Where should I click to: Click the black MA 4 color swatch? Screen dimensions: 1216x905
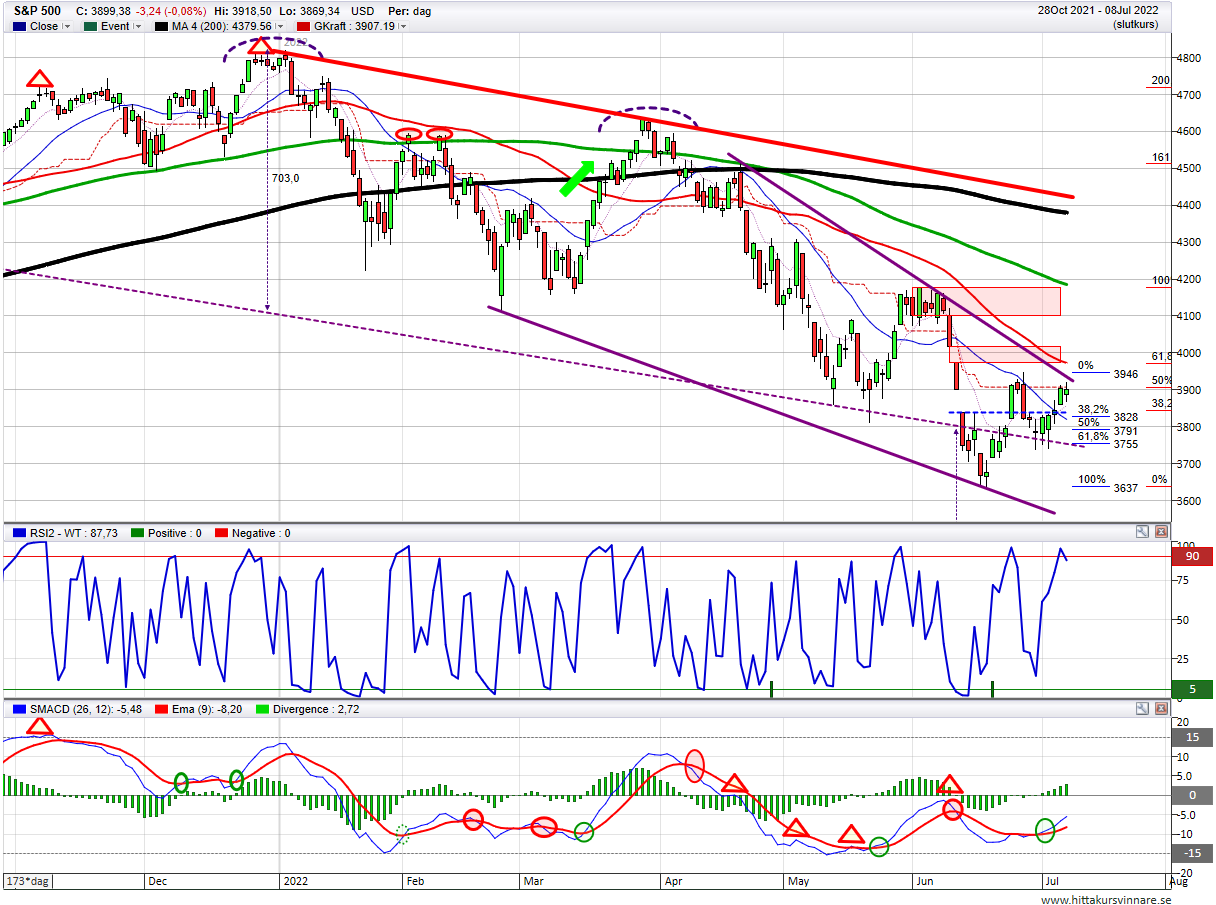click(x=162, y=27)
